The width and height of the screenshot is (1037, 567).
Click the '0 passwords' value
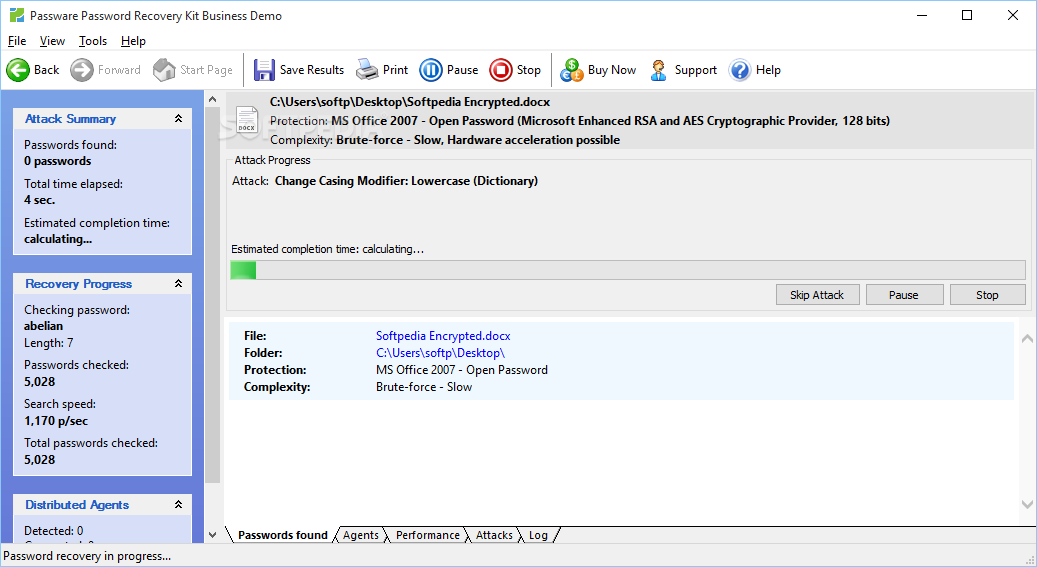pyautogui.click(x=58, y=161)
